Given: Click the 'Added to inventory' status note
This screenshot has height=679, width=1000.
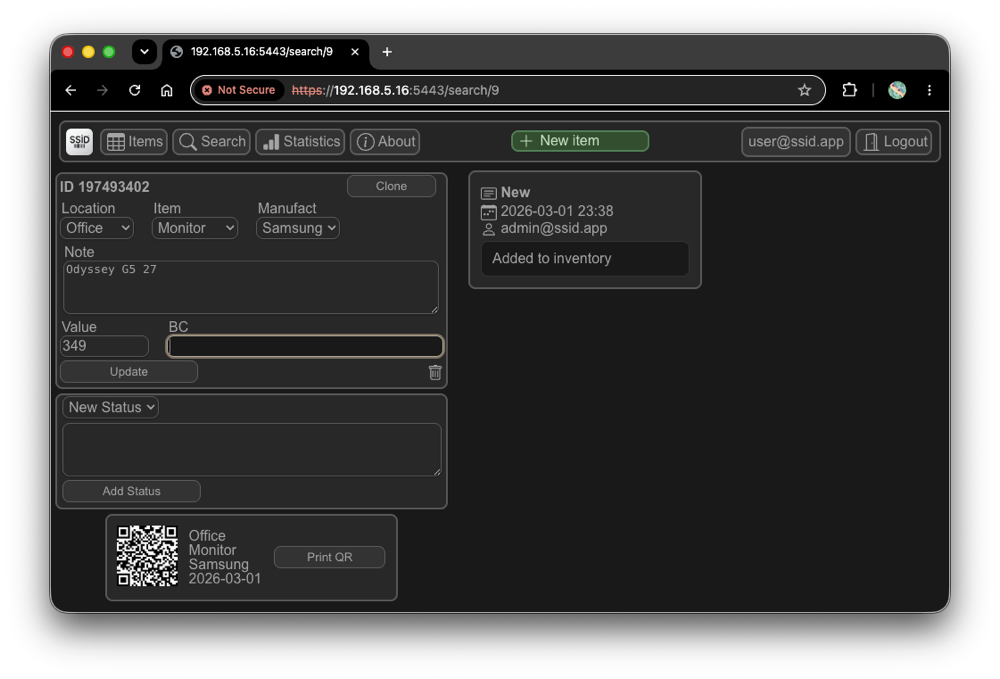Looking at the screenshot, I should pyautogui.click(x=585, y=258).
